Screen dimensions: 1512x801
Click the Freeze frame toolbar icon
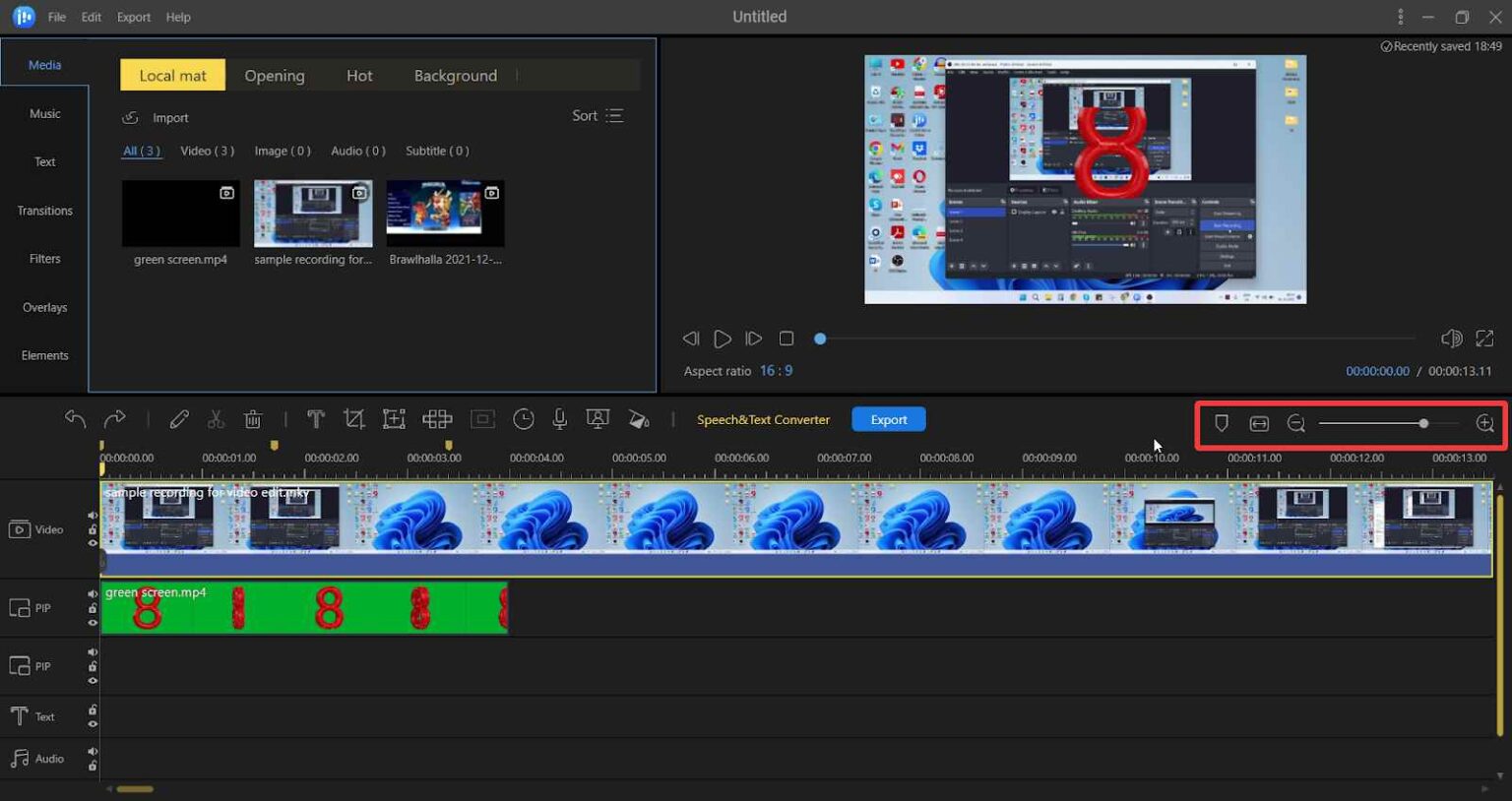[x=482, y=419]
